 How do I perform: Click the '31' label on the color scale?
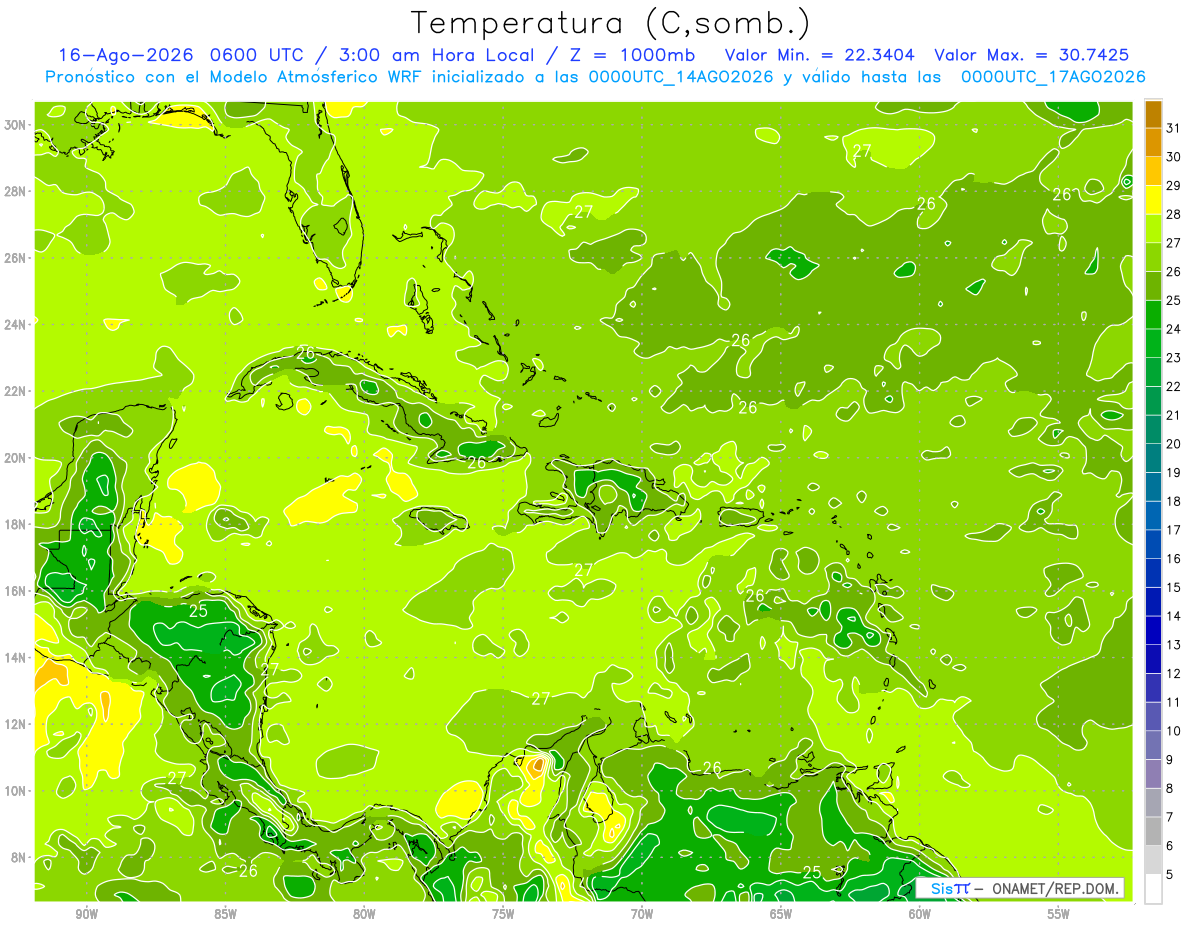click(x=1174, y=128)
